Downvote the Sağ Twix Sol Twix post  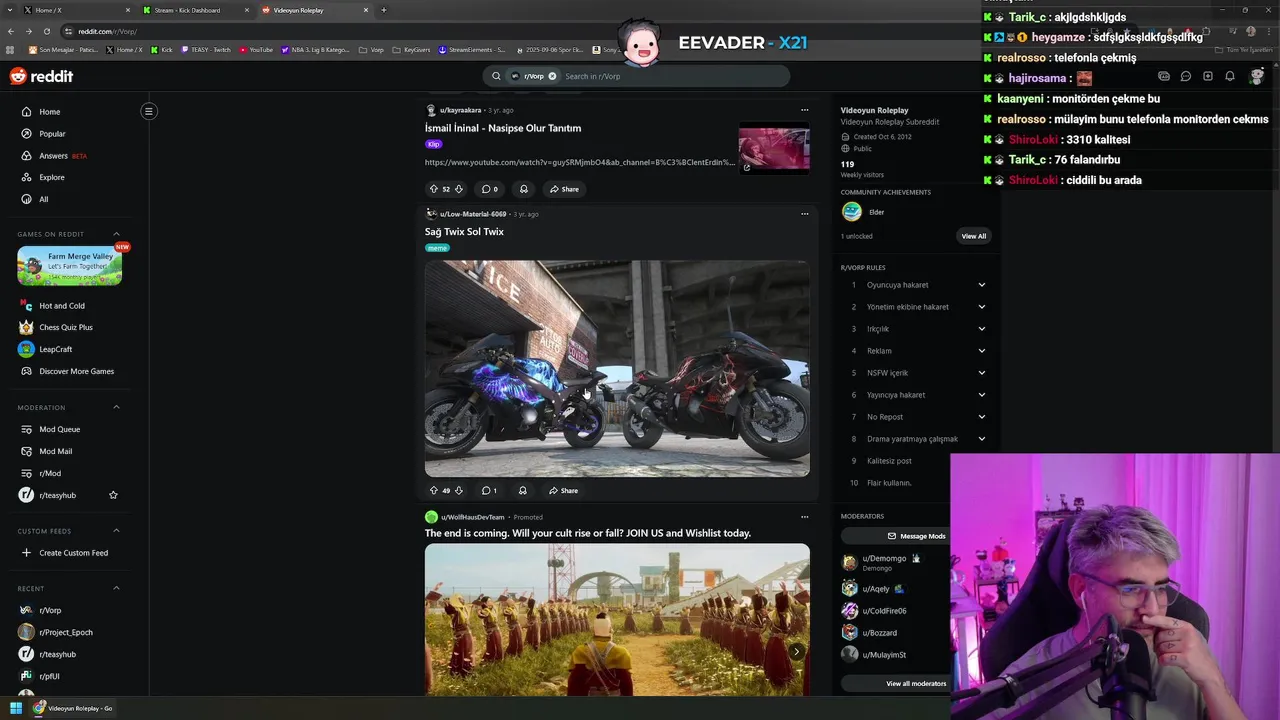459,491
